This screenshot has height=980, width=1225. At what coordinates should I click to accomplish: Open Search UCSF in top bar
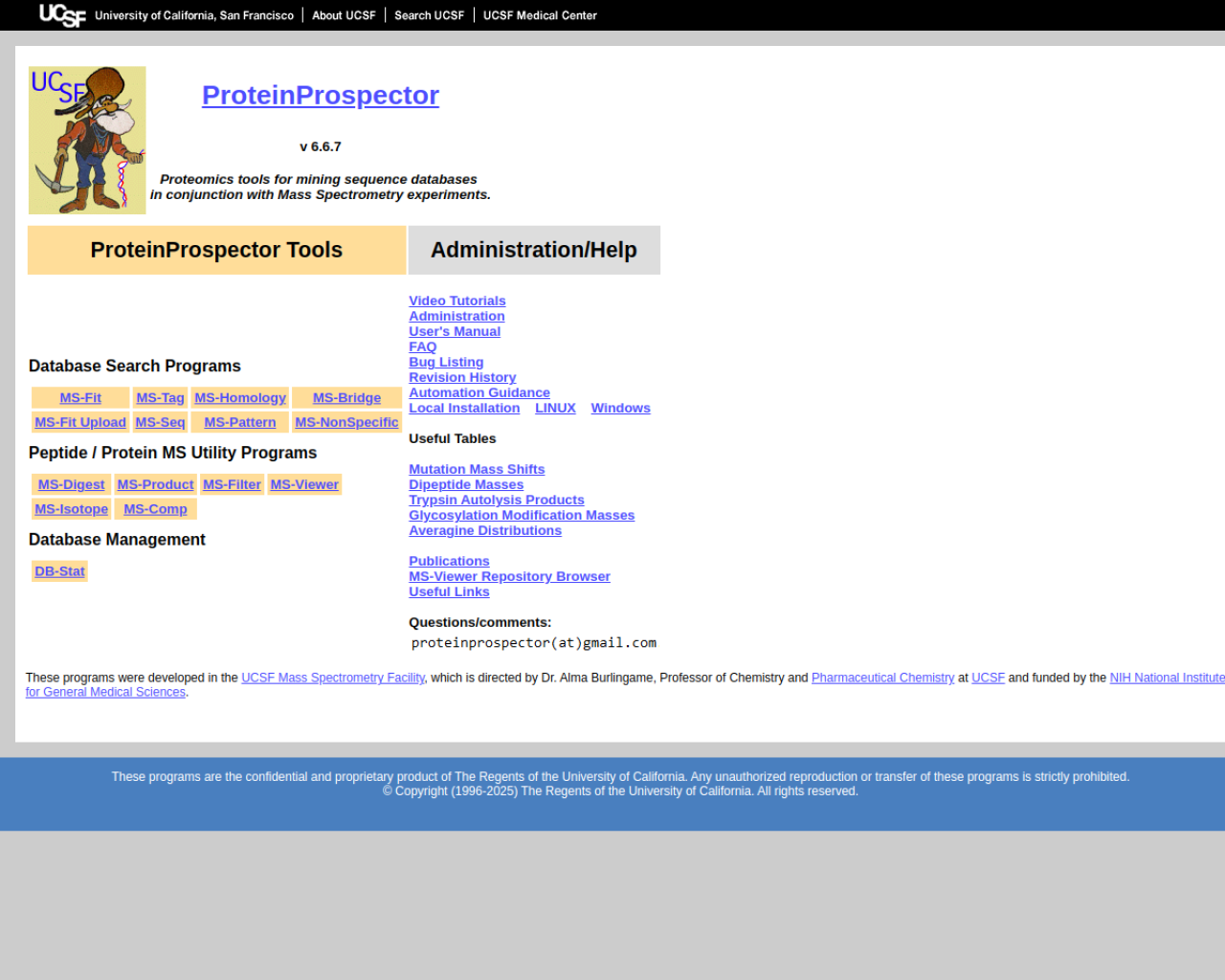(429, 15)
